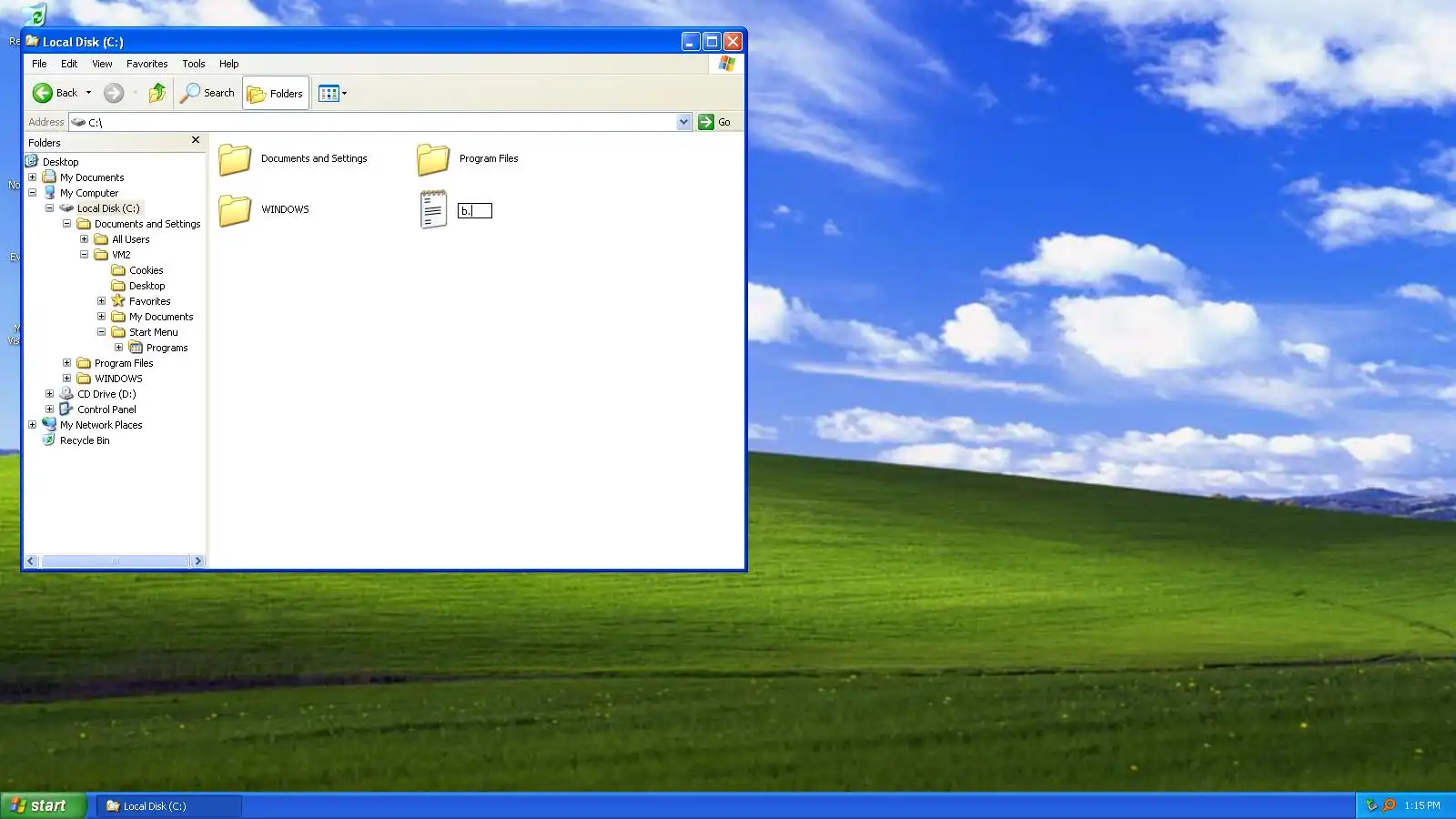Click the Local Disk (C:) taskbar button
This screenshot has height=819, width=1456.
169,805
